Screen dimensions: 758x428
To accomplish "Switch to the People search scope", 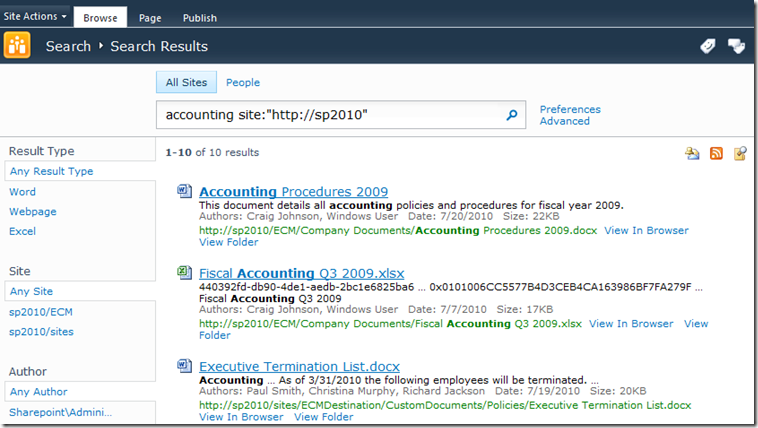I will click(x=243, y=83).
